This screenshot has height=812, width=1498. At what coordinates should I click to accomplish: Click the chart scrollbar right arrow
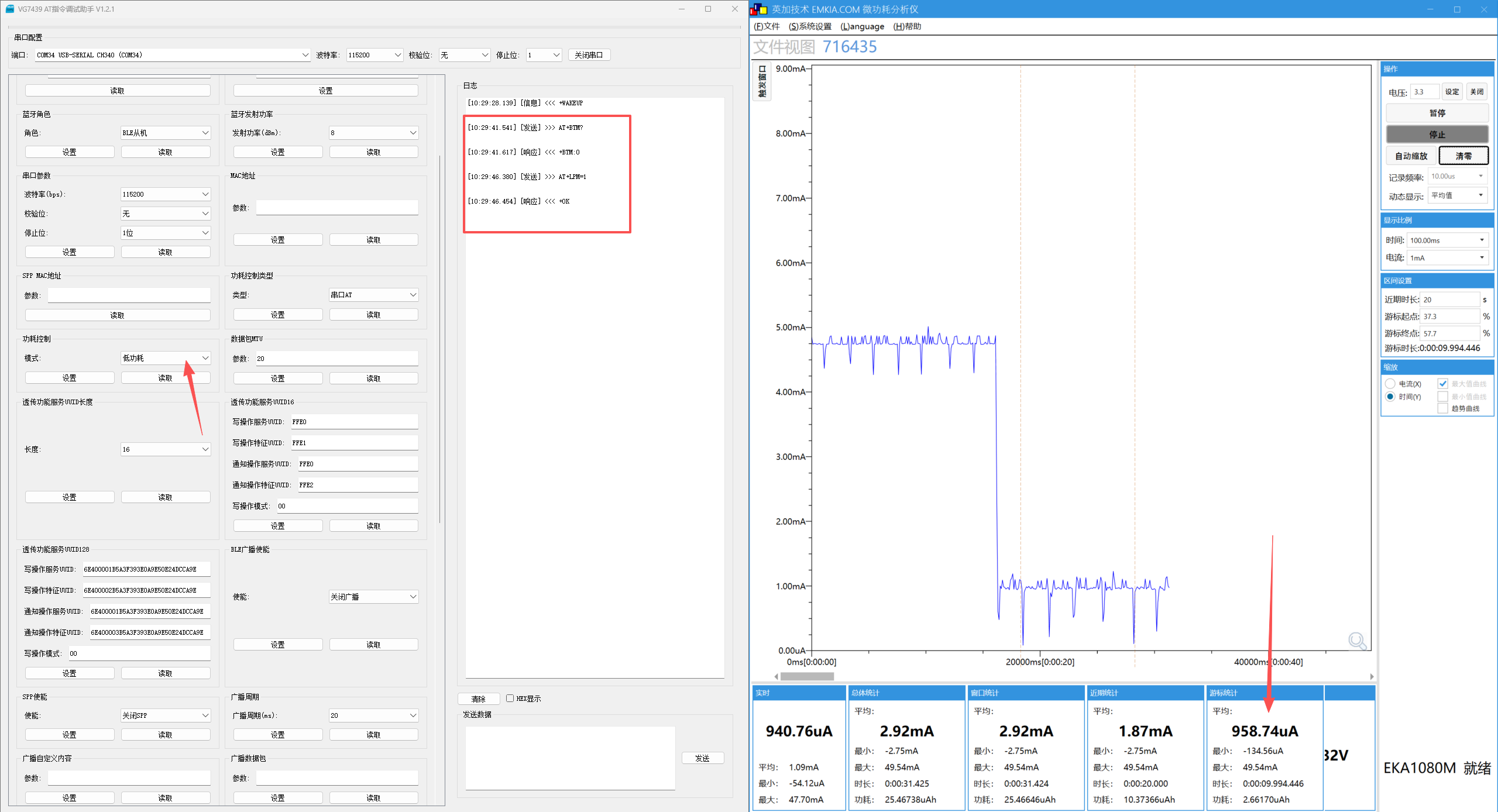click(x=1372, y=676)
